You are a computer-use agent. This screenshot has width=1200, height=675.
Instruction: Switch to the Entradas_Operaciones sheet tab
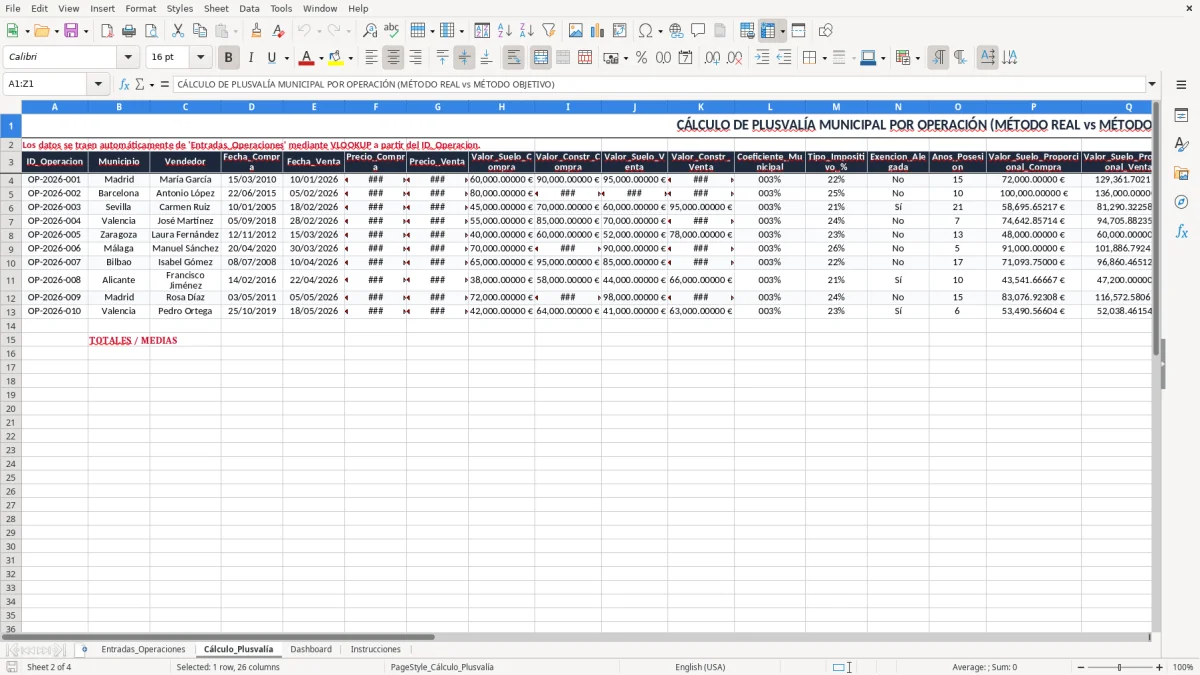(143, 649)
